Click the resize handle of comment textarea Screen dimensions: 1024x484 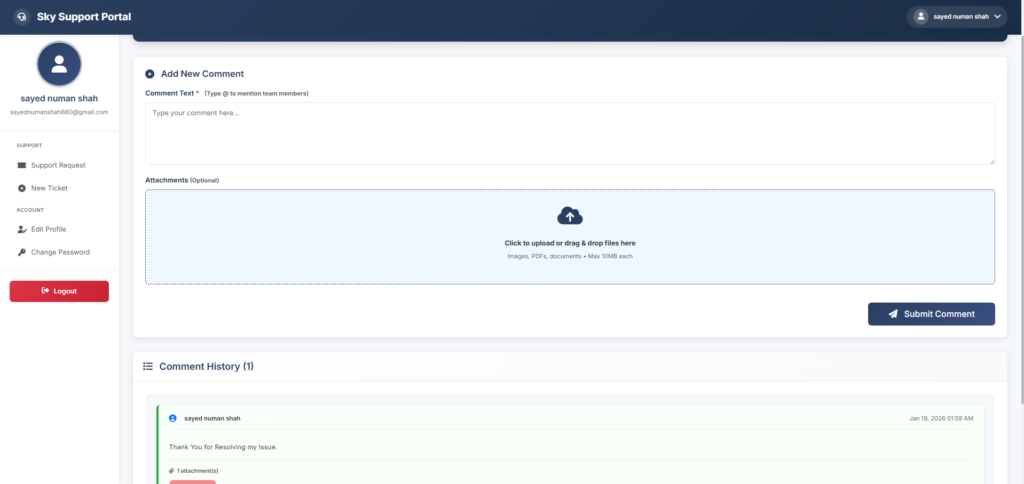[x=991, y=161]
